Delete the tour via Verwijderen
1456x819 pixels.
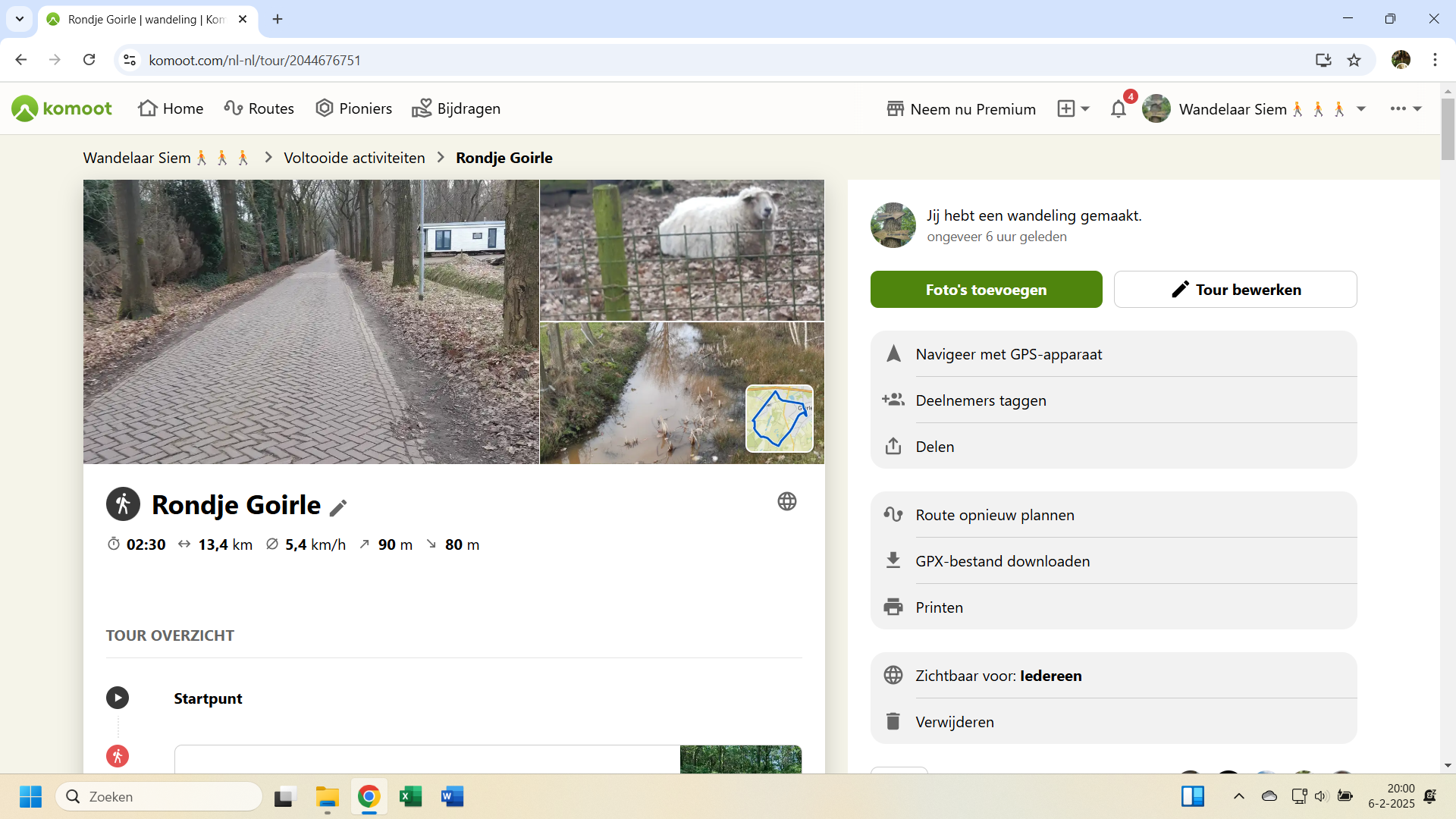tap(954, 722)
